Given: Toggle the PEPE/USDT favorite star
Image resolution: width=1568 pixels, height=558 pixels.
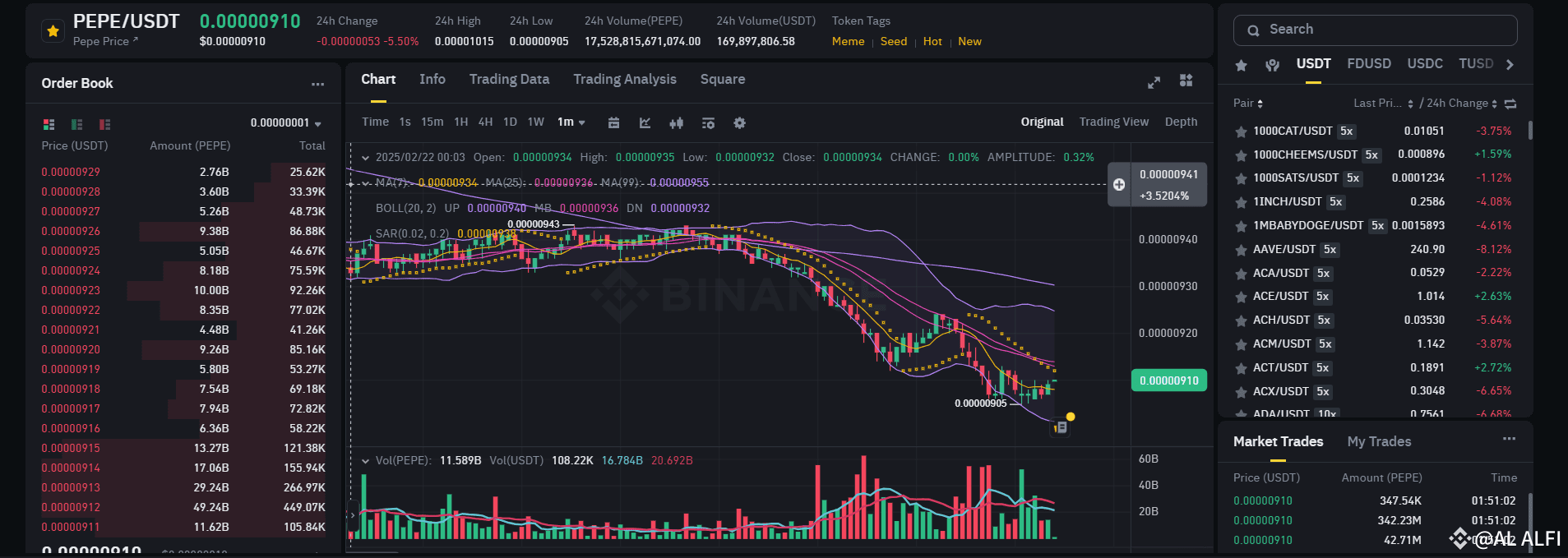Looking at the screenshot, I should coord(53,31).
